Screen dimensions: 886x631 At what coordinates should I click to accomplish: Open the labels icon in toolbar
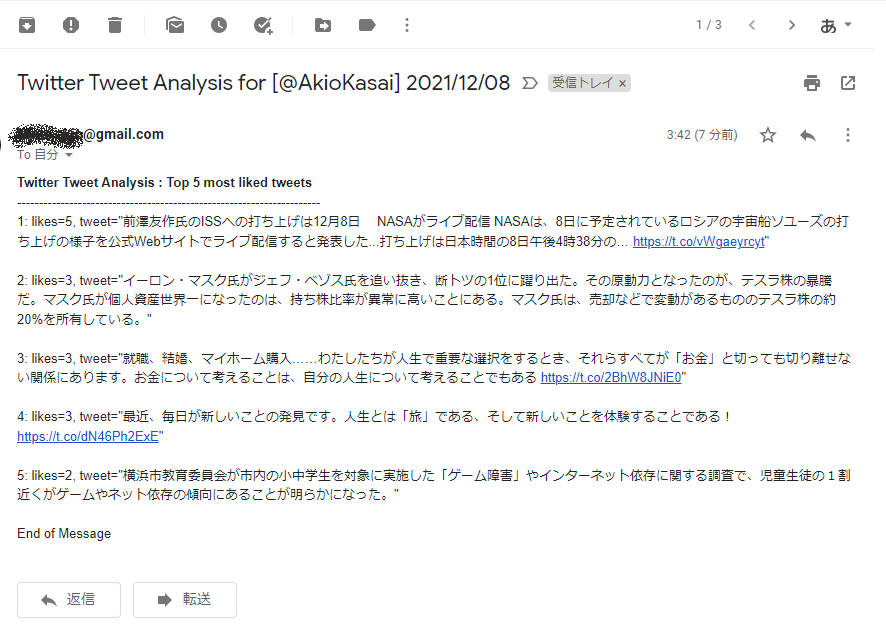(367, 25)
